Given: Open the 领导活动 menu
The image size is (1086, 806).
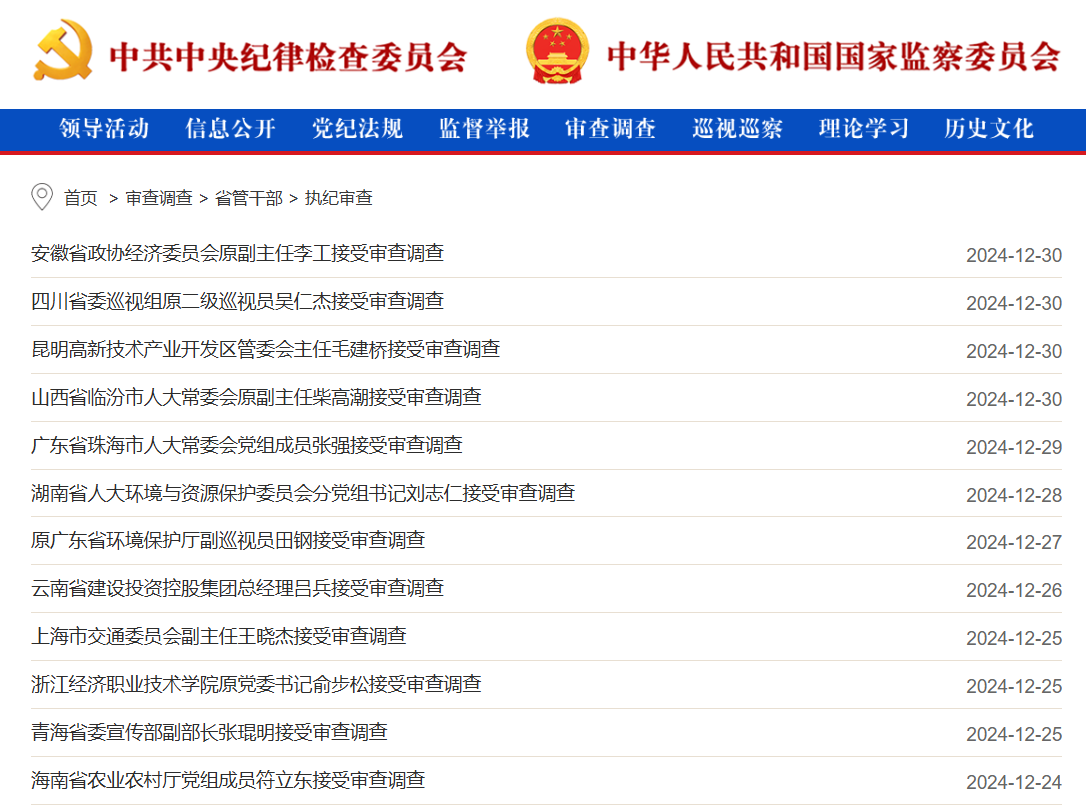Looking at the screenshot, I should point(104,128).
